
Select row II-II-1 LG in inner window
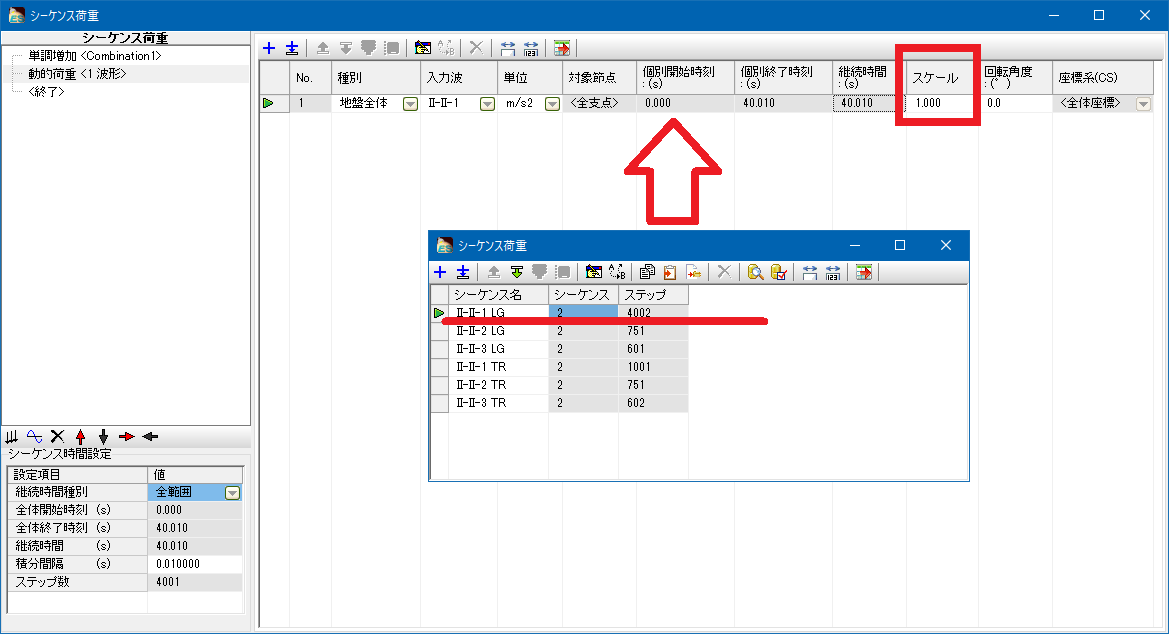498,313
